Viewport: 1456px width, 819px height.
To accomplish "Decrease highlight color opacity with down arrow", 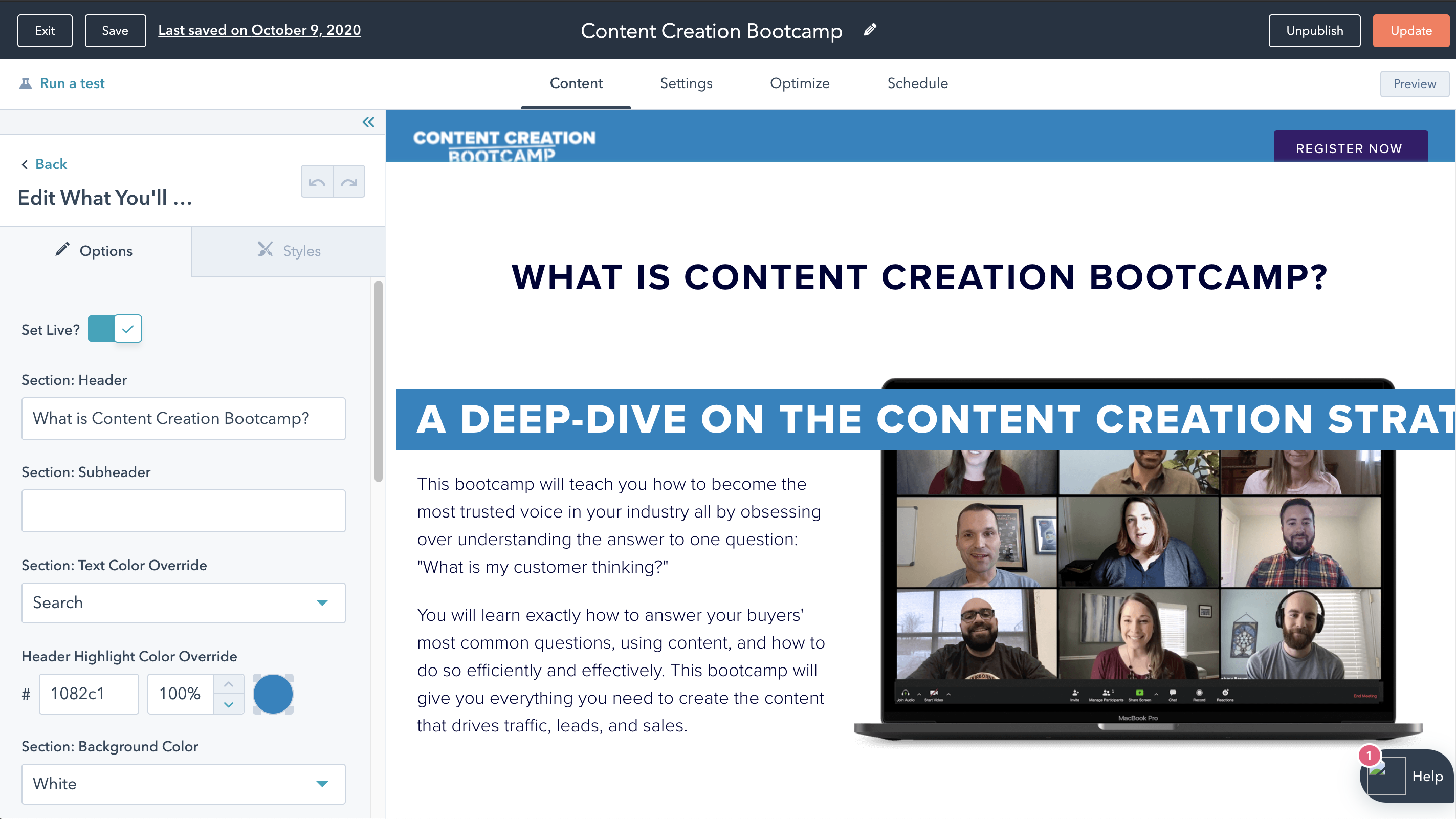I will [x=228, y=705].
